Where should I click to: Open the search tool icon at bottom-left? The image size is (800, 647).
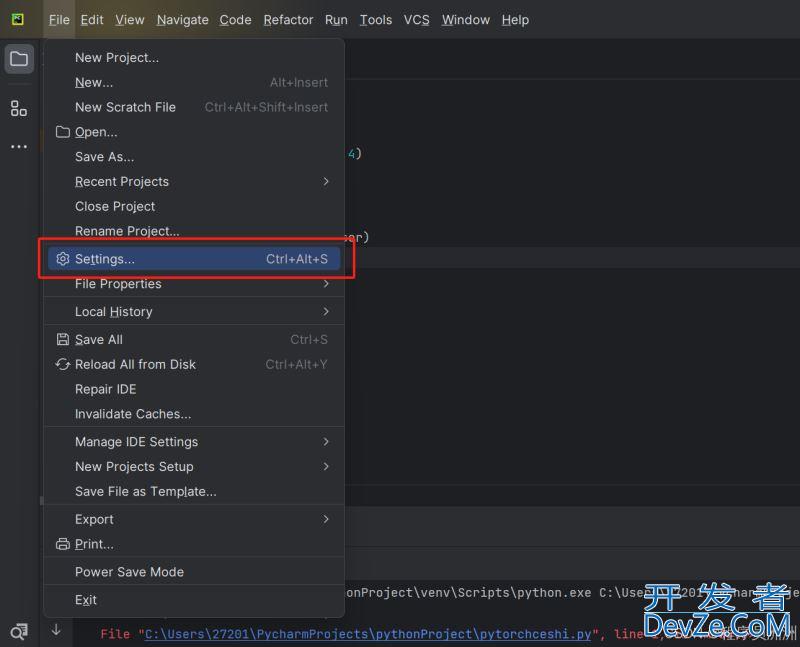pyautogui.click(x=19, y=632)
